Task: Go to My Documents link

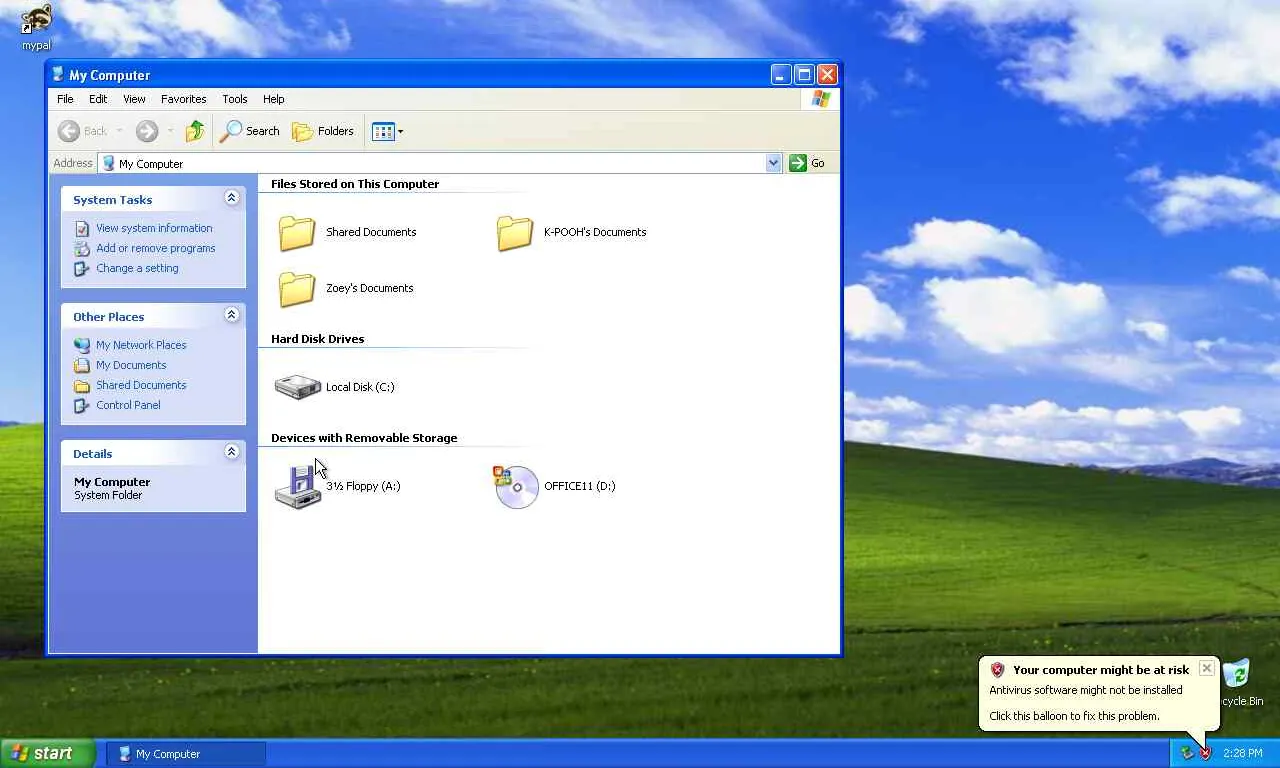Action: (131, 365)
